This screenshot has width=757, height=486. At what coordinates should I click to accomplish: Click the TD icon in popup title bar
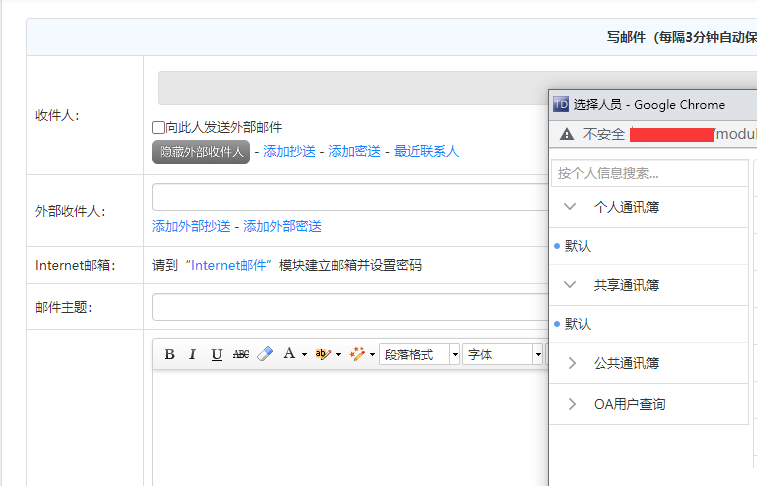[x=561, y=104]
